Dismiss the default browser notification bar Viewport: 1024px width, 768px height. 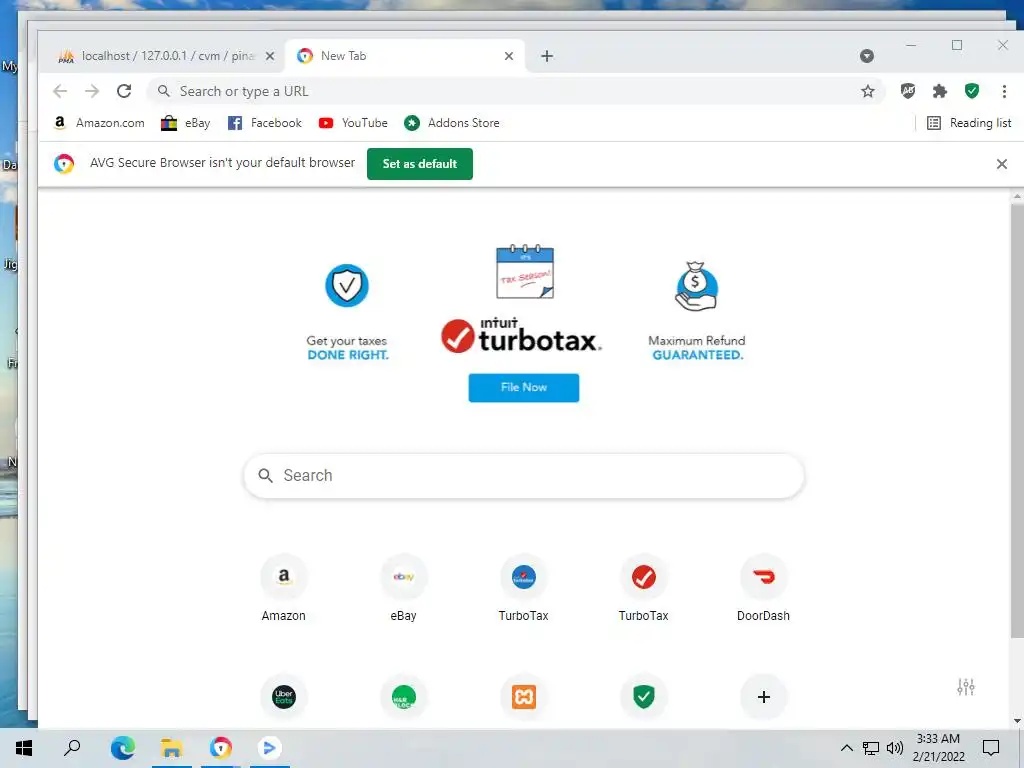[x=1002, y=164]
